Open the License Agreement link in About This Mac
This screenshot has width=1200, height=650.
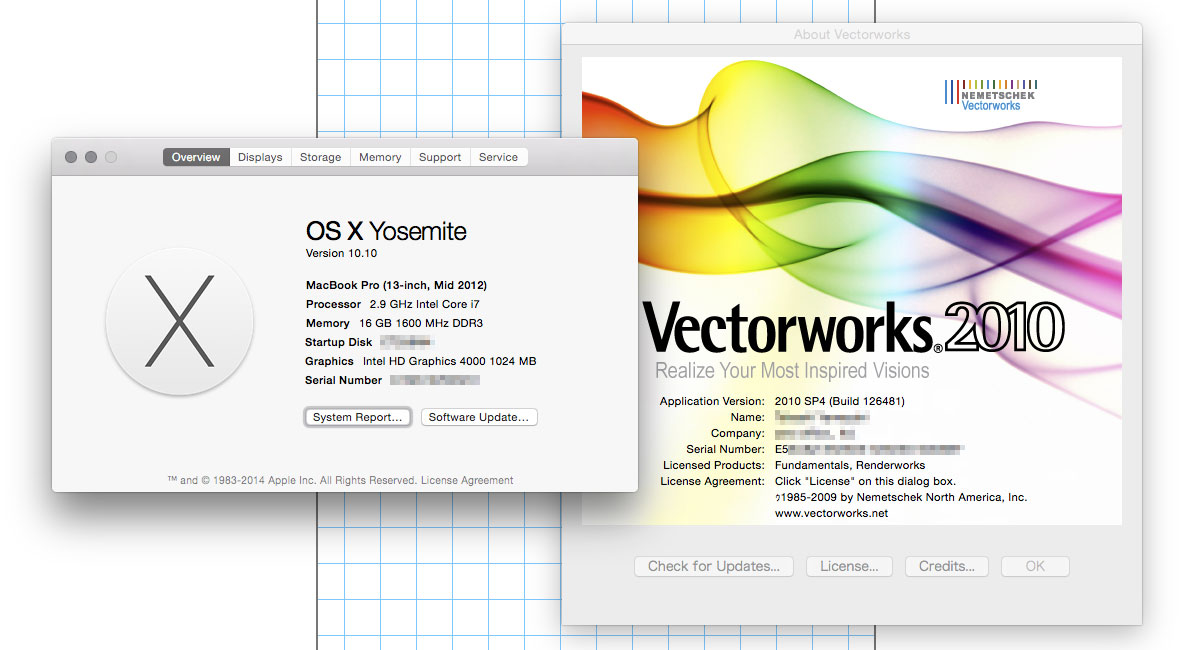click(x=467, y=480)
